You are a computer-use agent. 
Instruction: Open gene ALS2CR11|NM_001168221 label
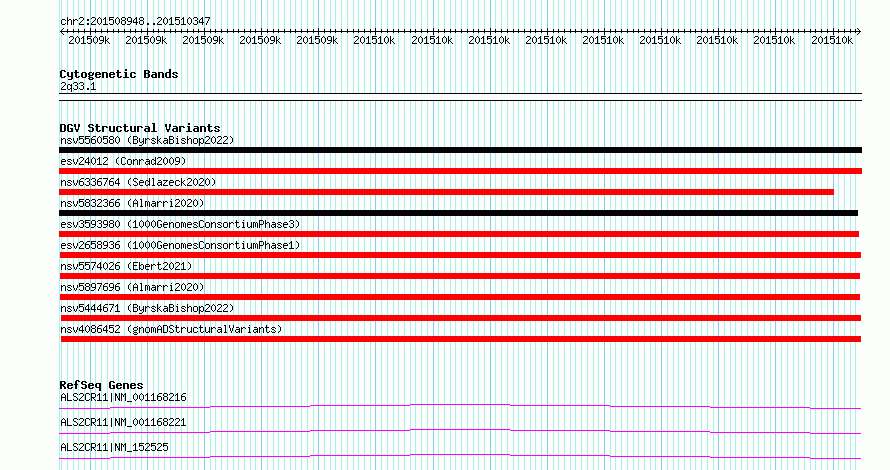pyautogui.click(x=123, y=422)
